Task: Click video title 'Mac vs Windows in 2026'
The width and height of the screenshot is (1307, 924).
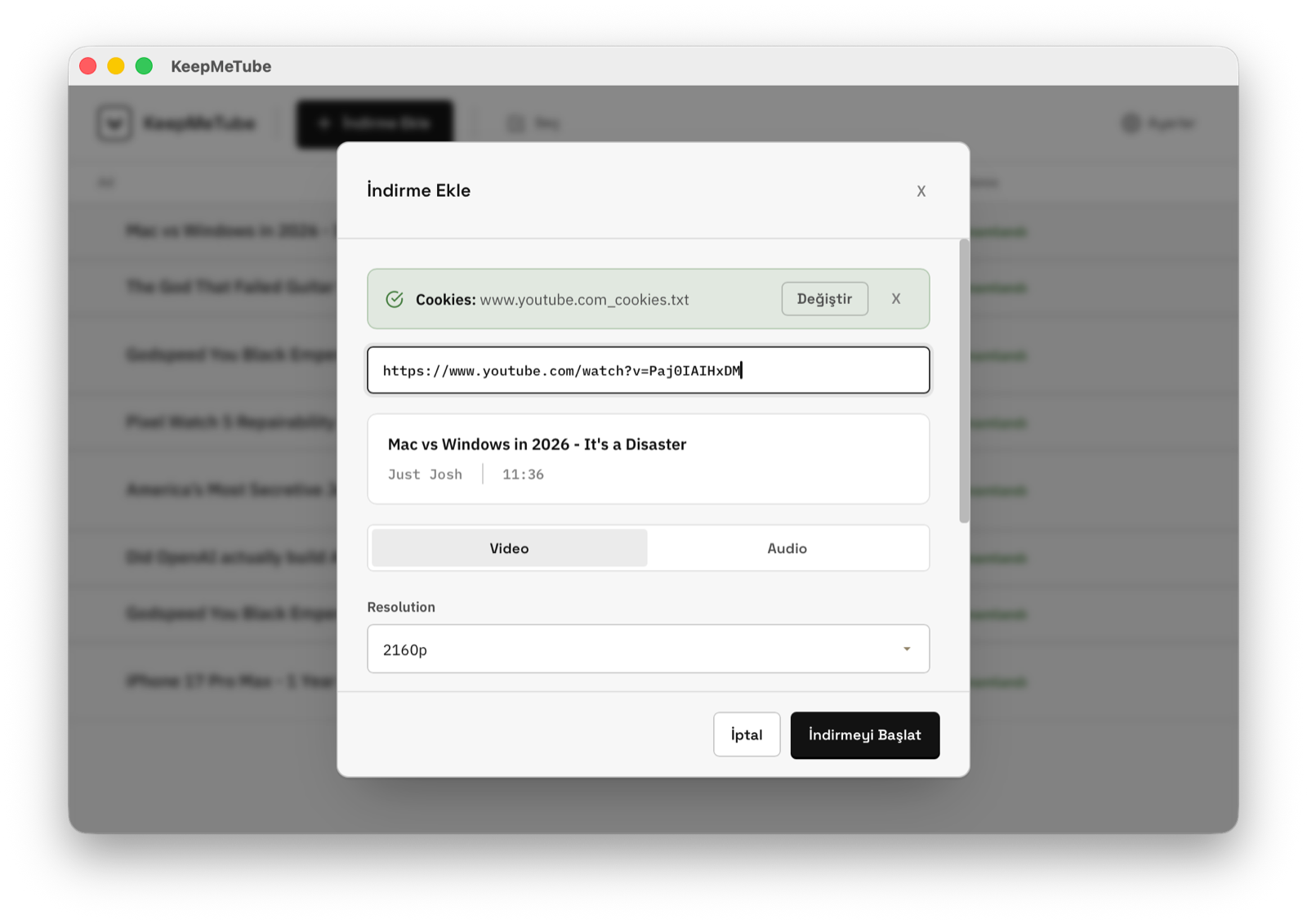Action: tap(537, 444)
